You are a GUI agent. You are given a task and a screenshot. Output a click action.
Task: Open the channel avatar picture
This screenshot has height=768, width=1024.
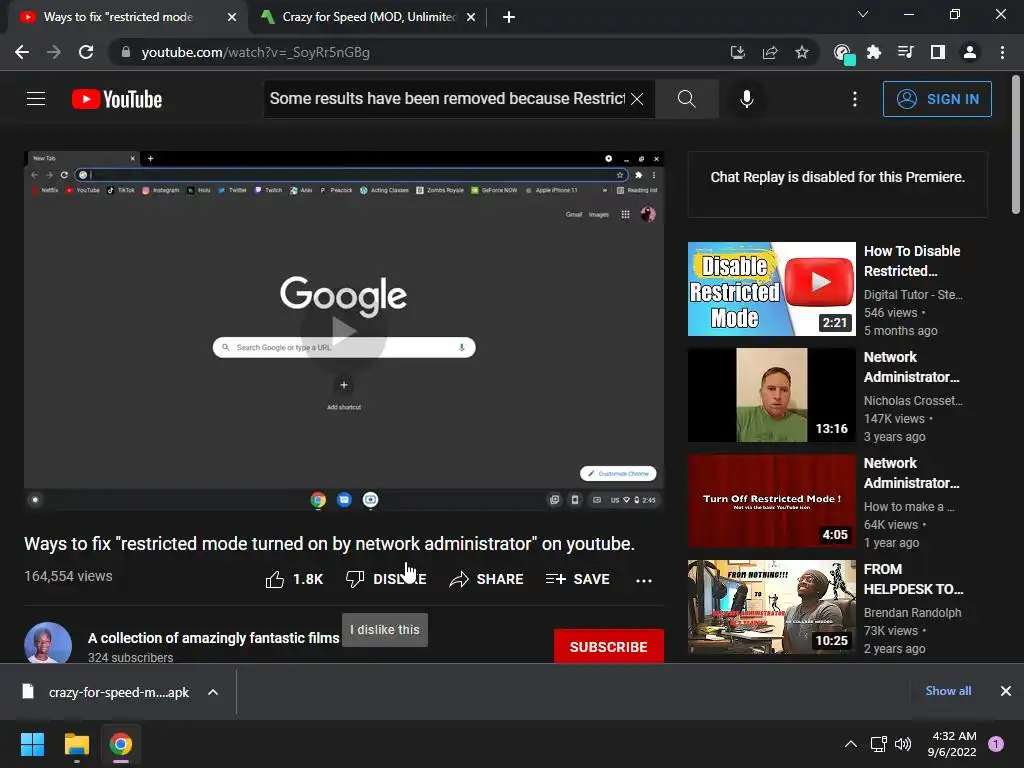click(x=48, y=644)
